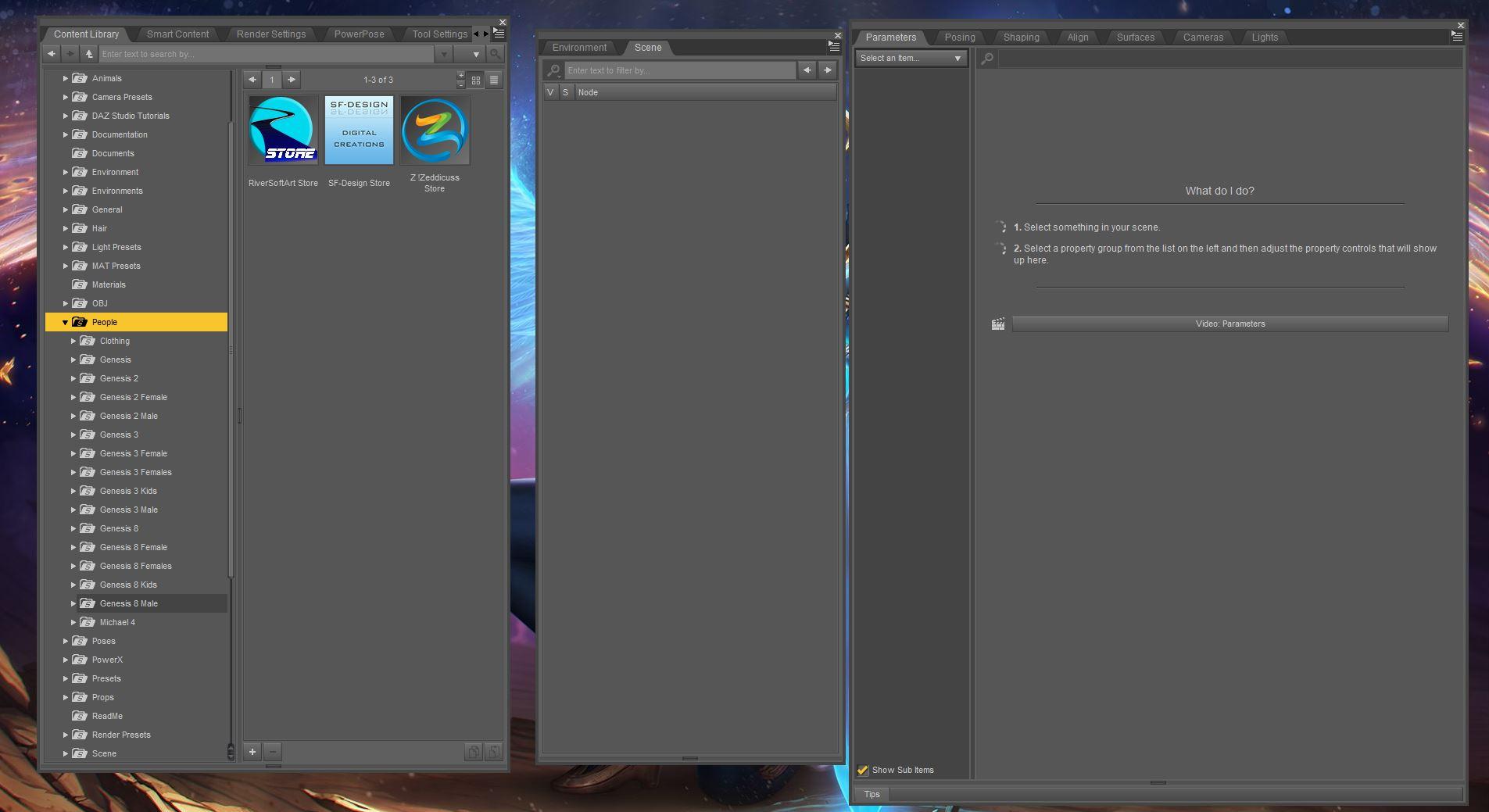Click the Content Library search magnifier icon
The image size is (1489, 812).
tap(495, 54)
